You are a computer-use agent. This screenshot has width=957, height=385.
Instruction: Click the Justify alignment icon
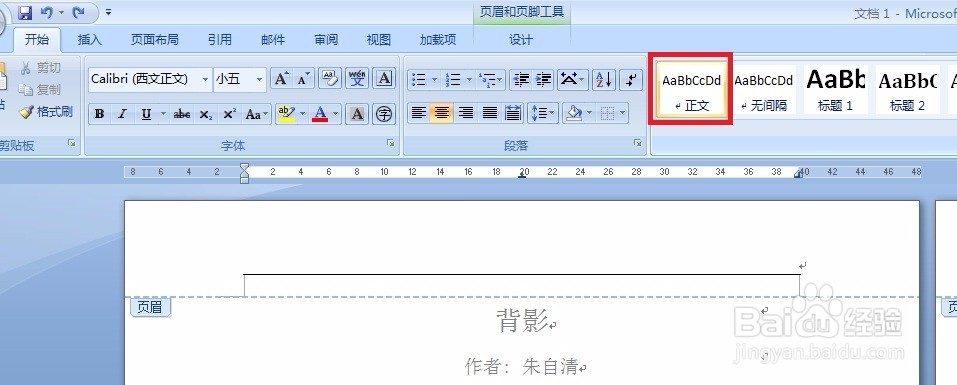point(489,113)
